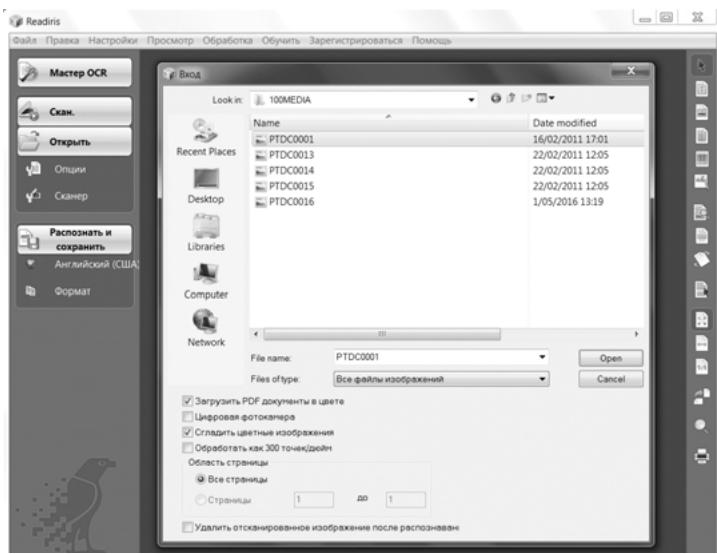This screenshot has width=717, height=554.
Task: Click the right scroll arrow of file list
Action: (636, 334)
